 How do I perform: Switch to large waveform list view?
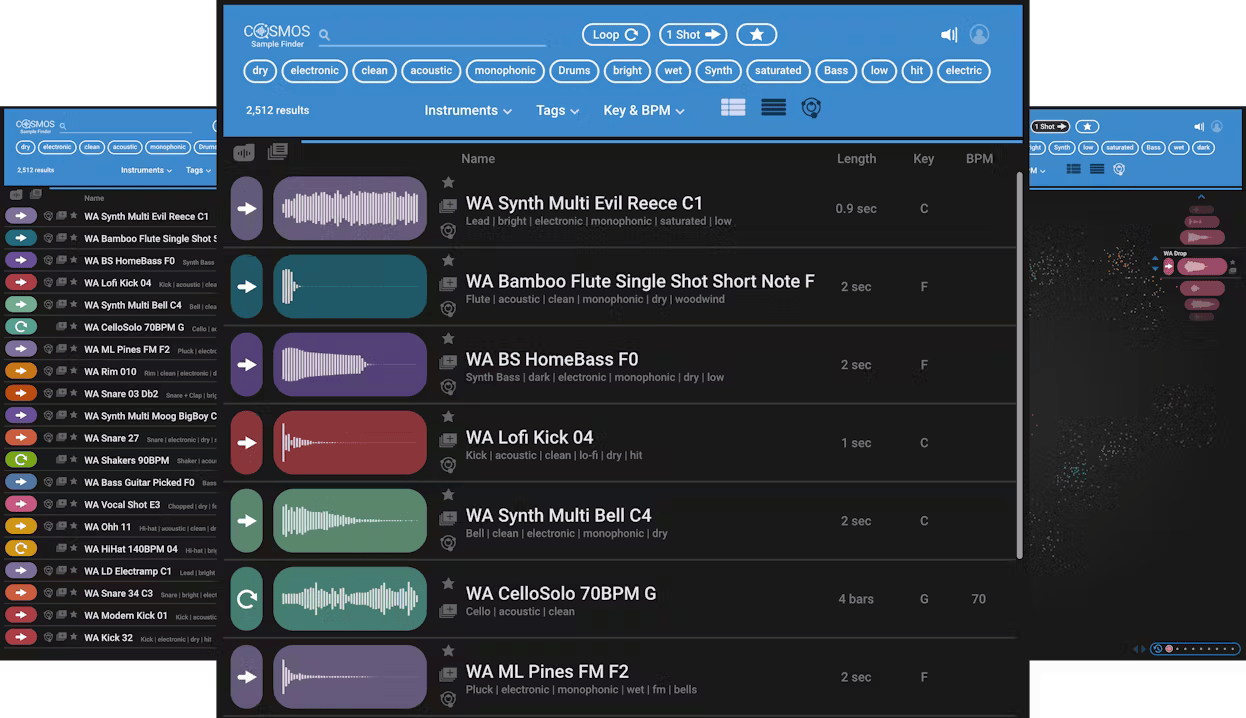[x=733, y=108]
